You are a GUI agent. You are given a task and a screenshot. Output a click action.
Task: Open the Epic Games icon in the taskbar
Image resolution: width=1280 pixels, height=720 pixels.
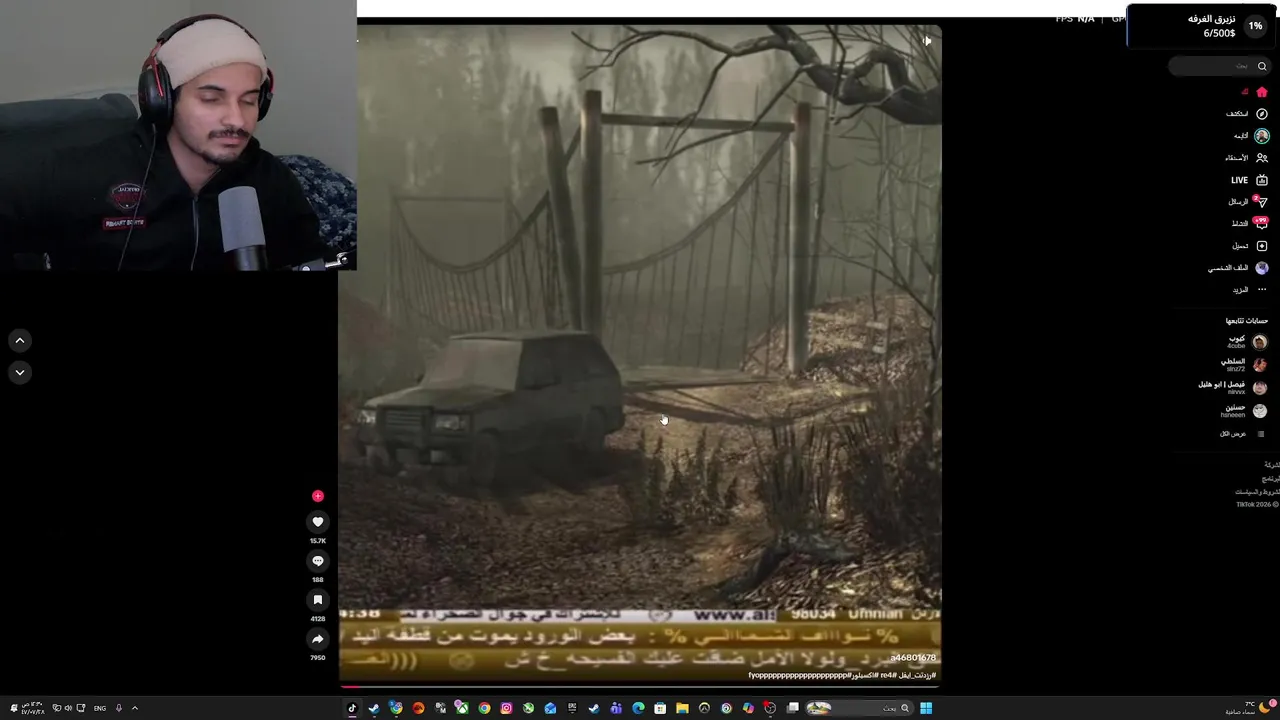tap(572, 708)
